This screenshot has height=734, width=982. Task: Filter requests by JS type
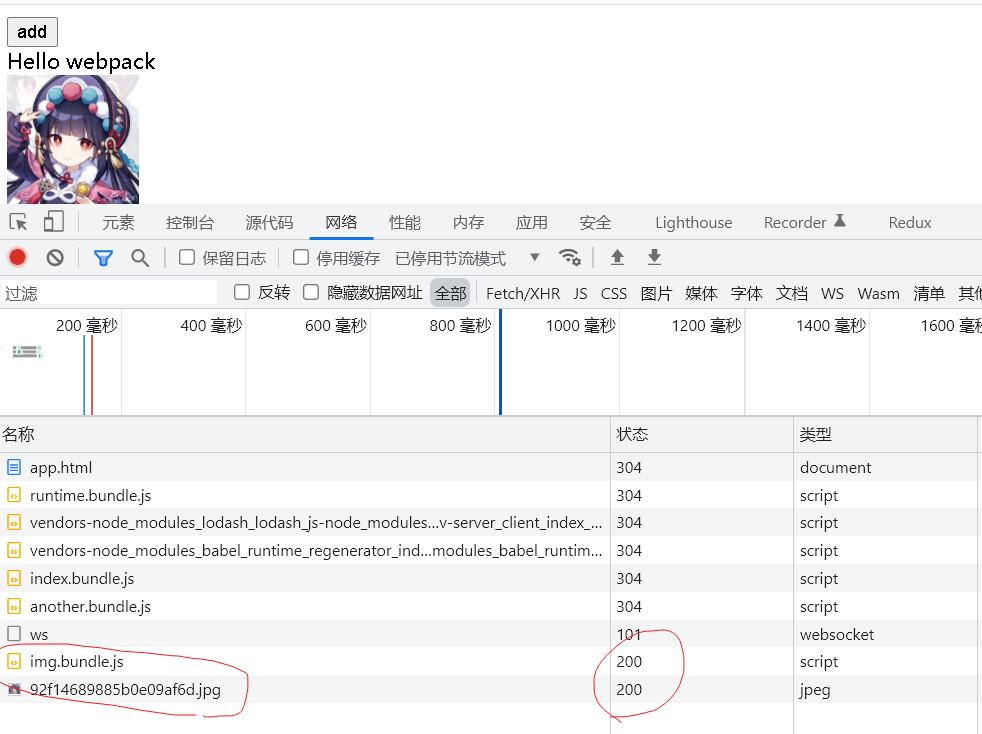(580, 294)
